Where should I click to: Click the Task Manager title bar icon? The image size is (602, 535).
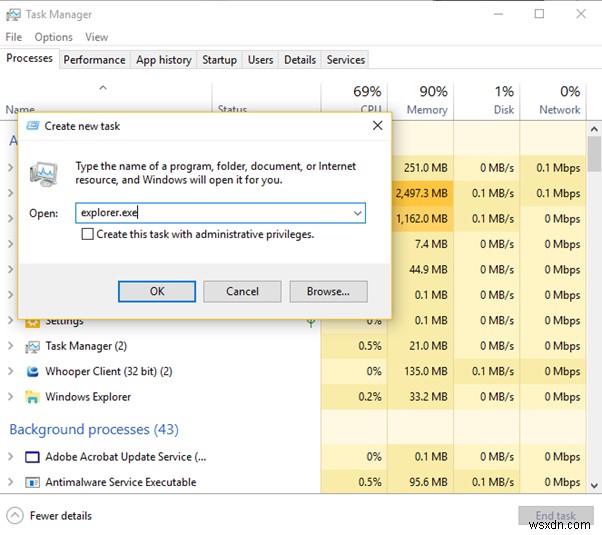coord(13,15)
